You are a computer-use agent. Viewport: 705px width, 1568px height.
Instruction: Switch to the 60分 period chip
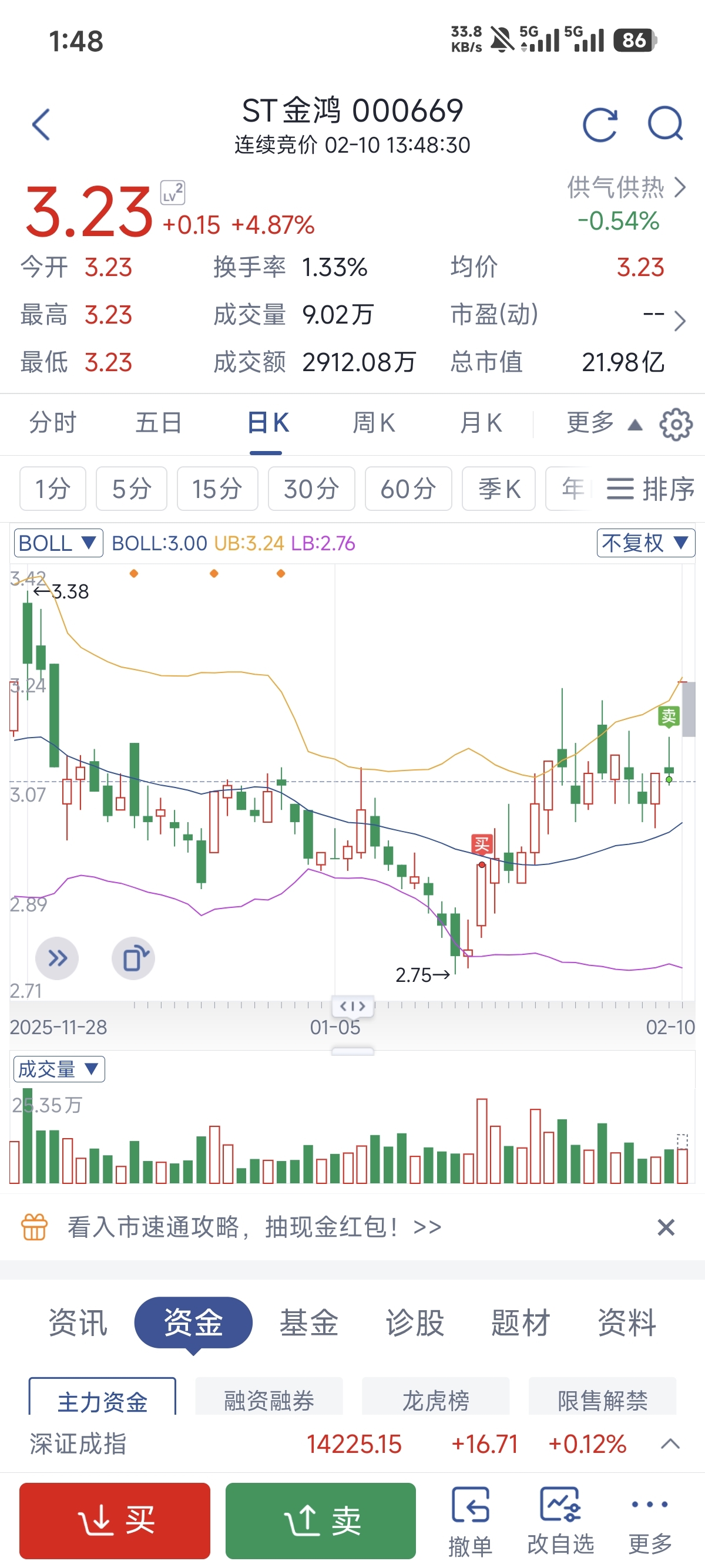tap(408, 489)
